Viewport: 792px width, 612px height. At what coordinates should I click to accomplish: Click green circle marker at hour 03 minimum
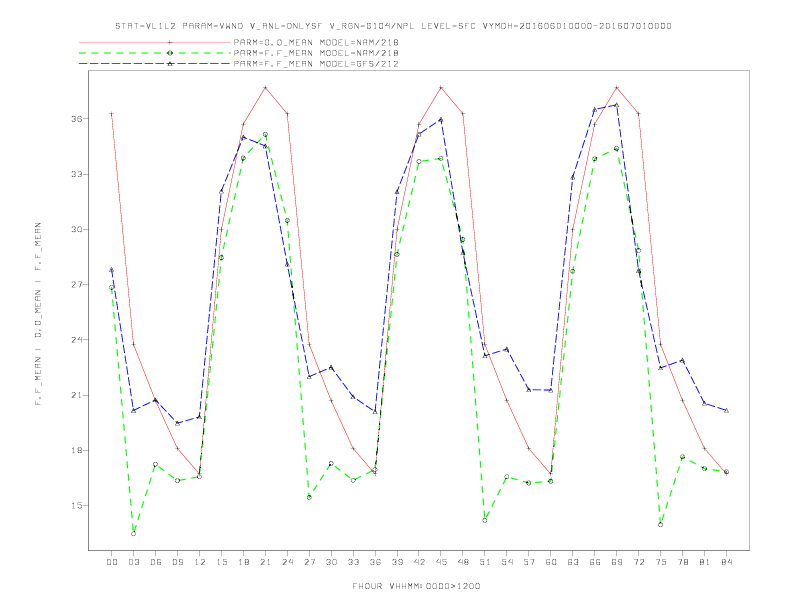[x=133, y=534]
